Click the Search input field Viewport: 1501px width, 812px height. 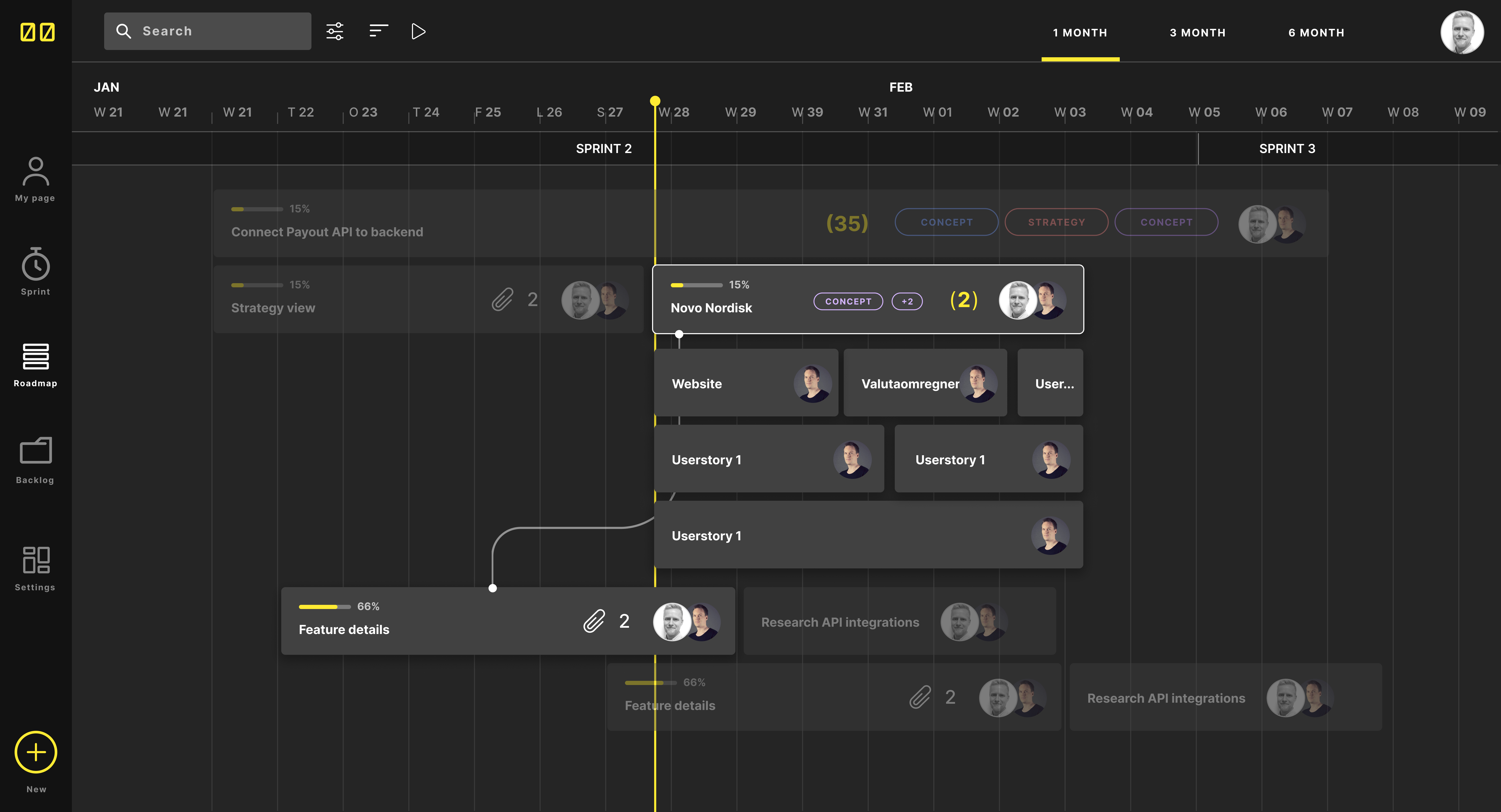(x=208, y=31)
